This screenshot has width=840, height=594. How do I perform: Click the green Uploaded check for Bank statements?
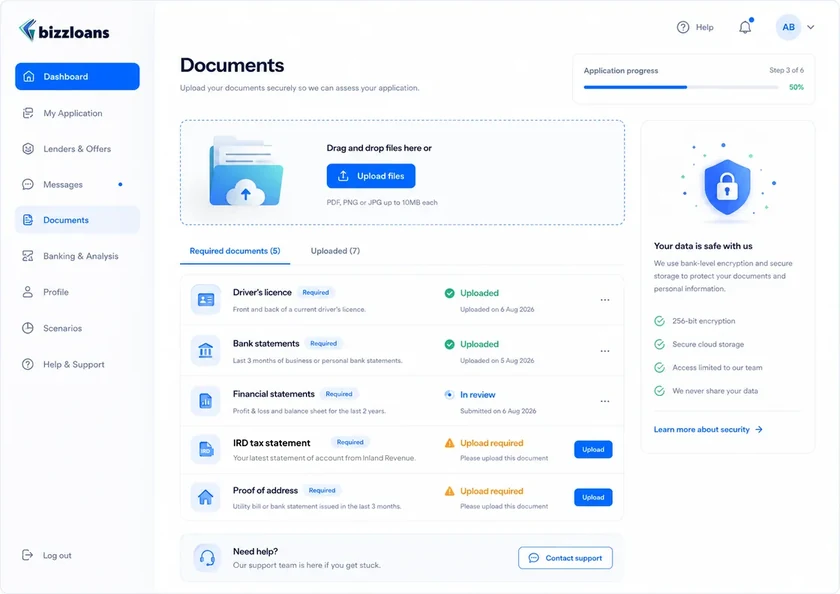[449, 344]
